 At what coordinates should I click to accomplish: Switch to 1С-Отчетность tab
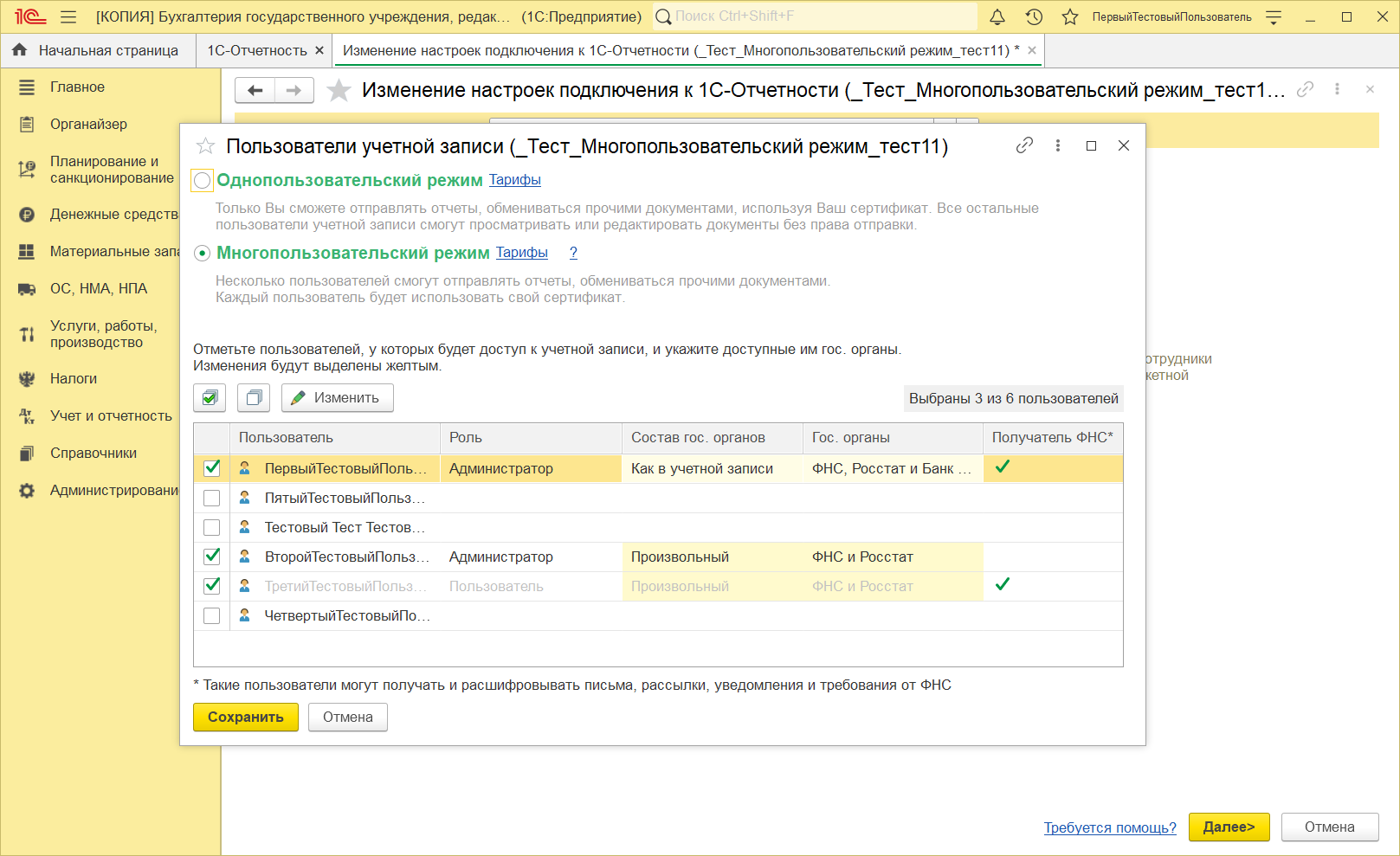click(x=257, y=50)
